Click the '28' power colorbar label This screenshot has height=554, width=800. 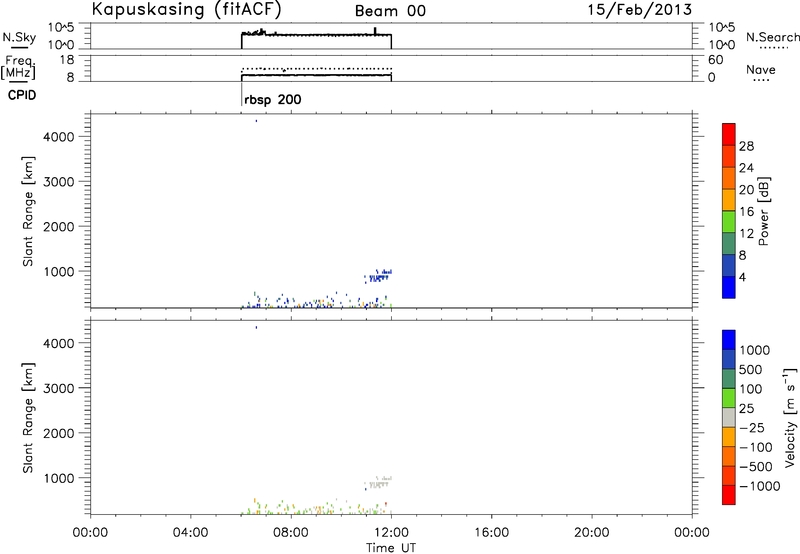click(746, 146)
